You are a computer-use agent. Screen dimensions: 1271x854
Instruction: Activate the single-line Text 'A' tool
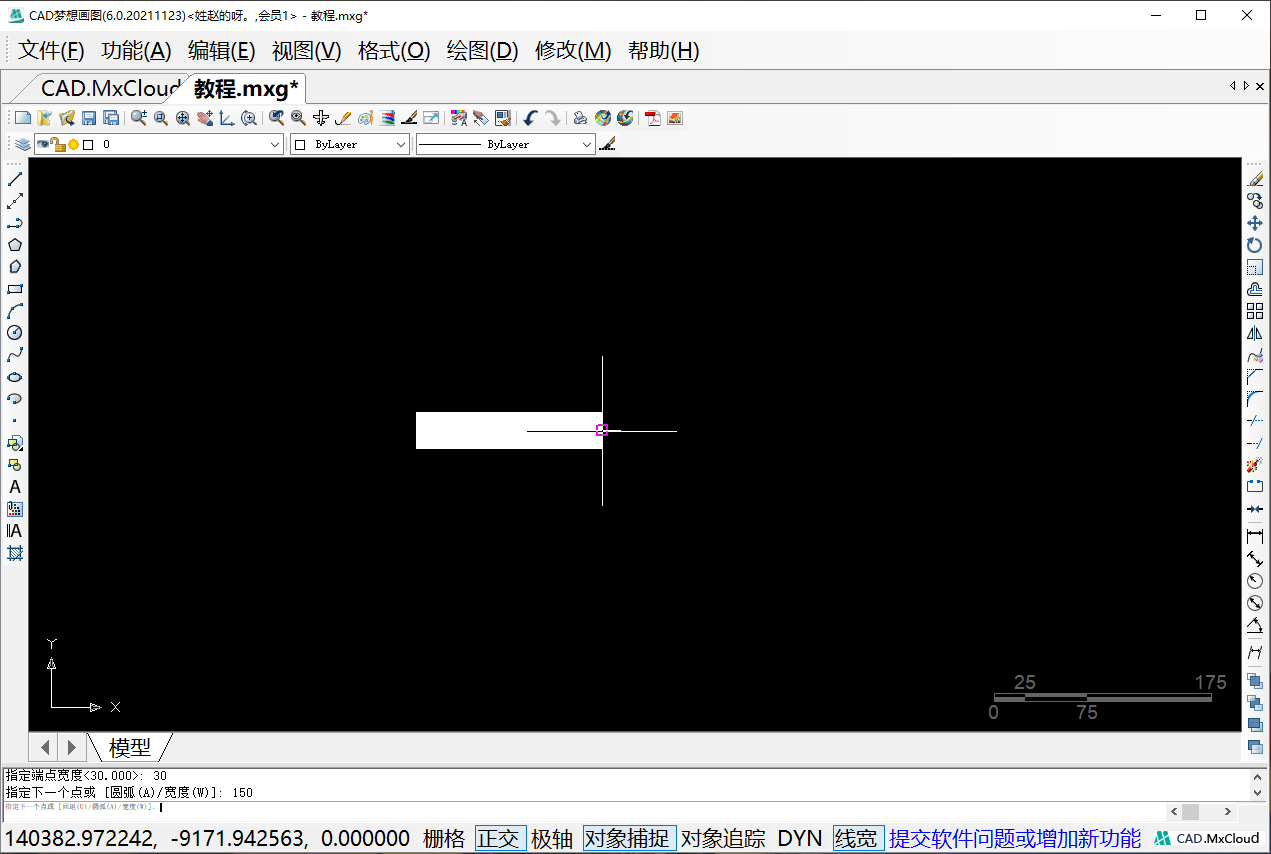tap(15, 487)
